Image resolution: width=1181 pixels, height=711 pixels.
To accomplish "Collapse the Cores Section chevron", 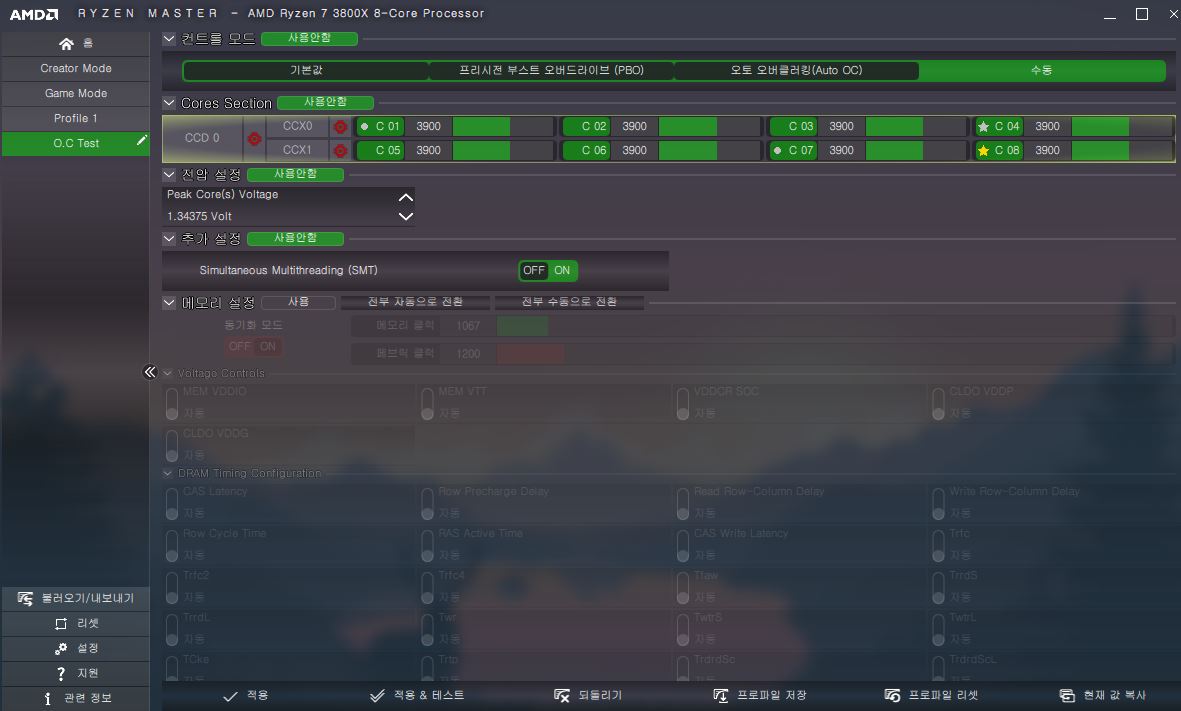I will tap(169, 102).
